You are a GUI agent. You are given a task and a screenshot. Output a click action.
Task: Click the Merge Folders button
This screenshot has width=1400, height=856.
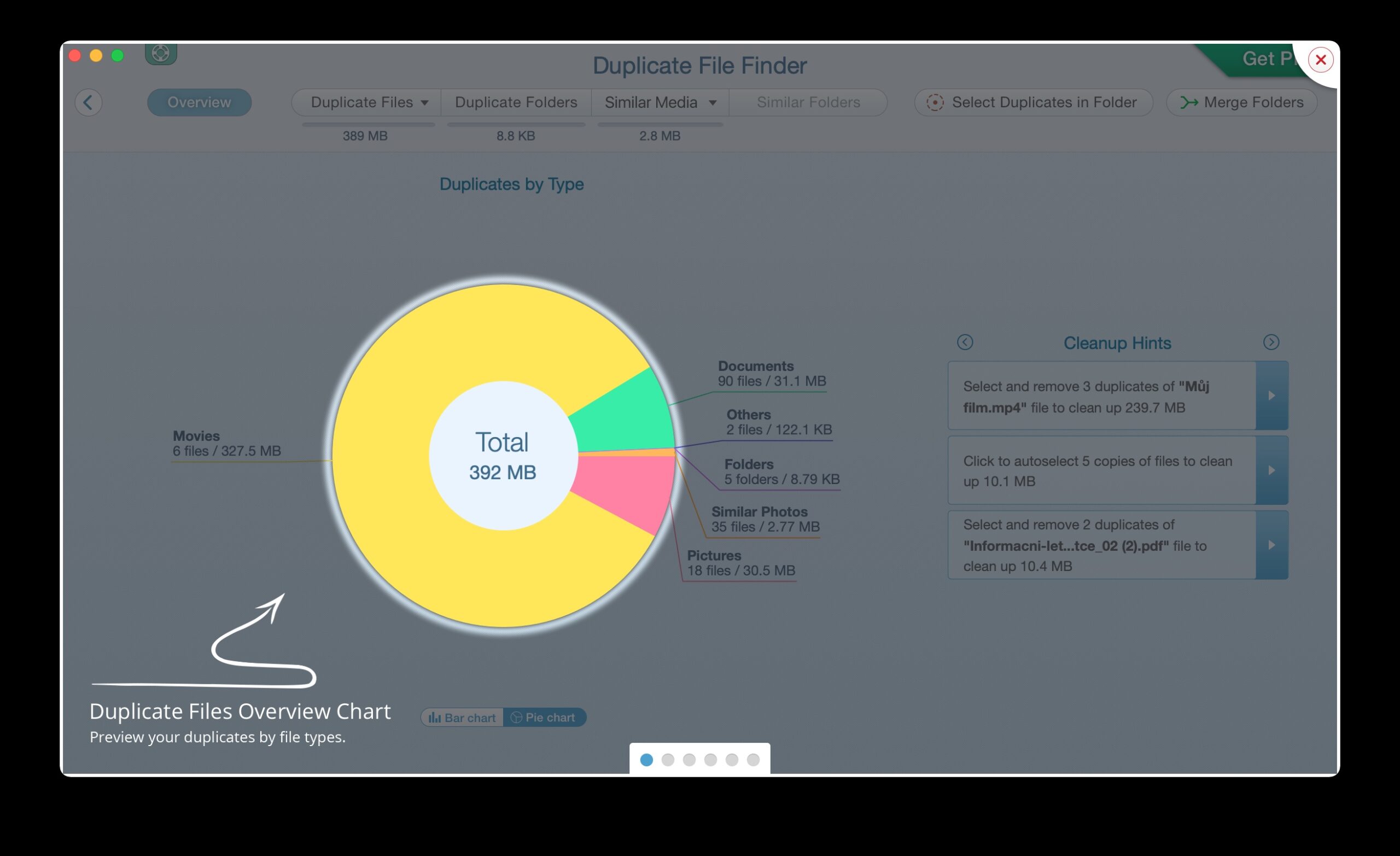click(1241, 102)
